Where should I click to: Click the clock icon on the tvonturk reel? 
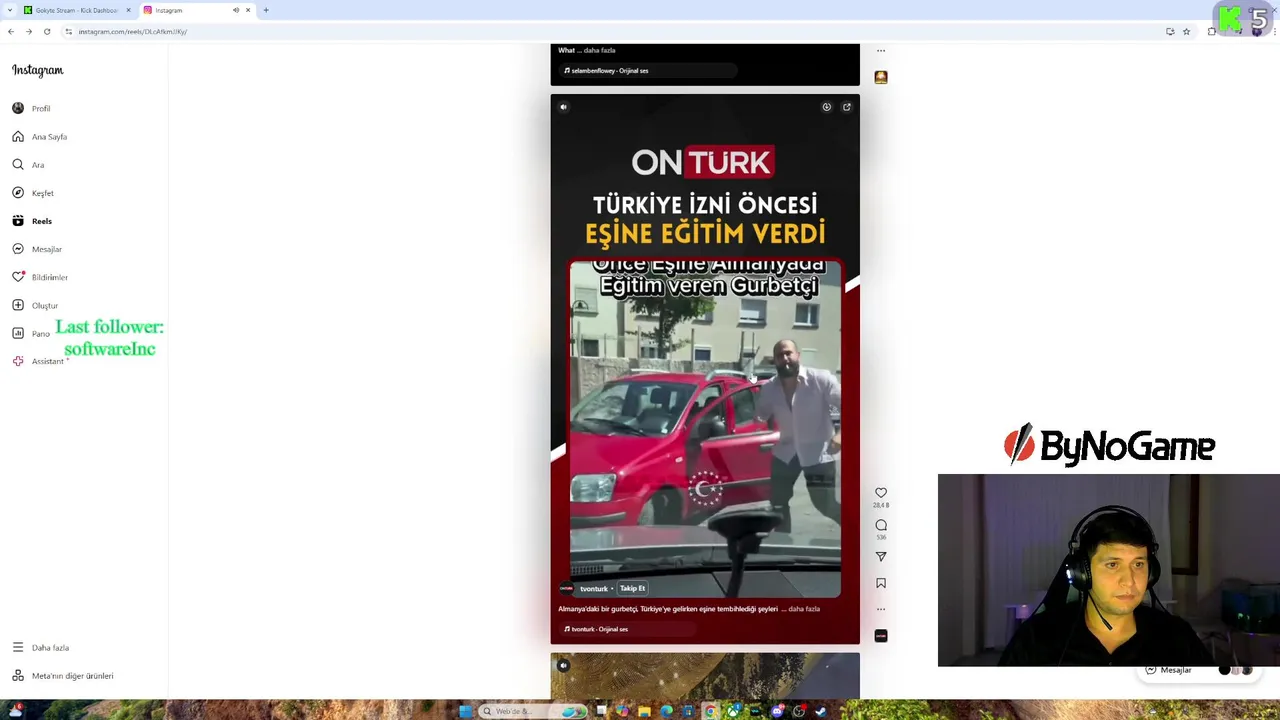[x=826, y=107]
